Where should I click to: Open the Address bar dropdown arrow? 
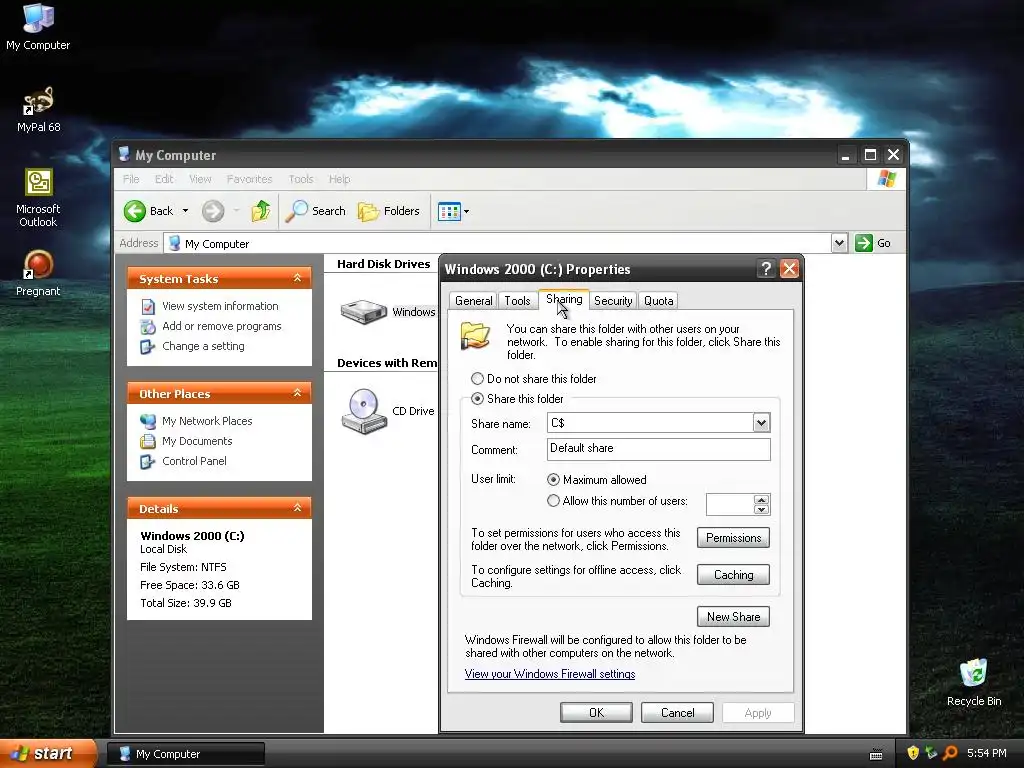click(x=839, y=243)
